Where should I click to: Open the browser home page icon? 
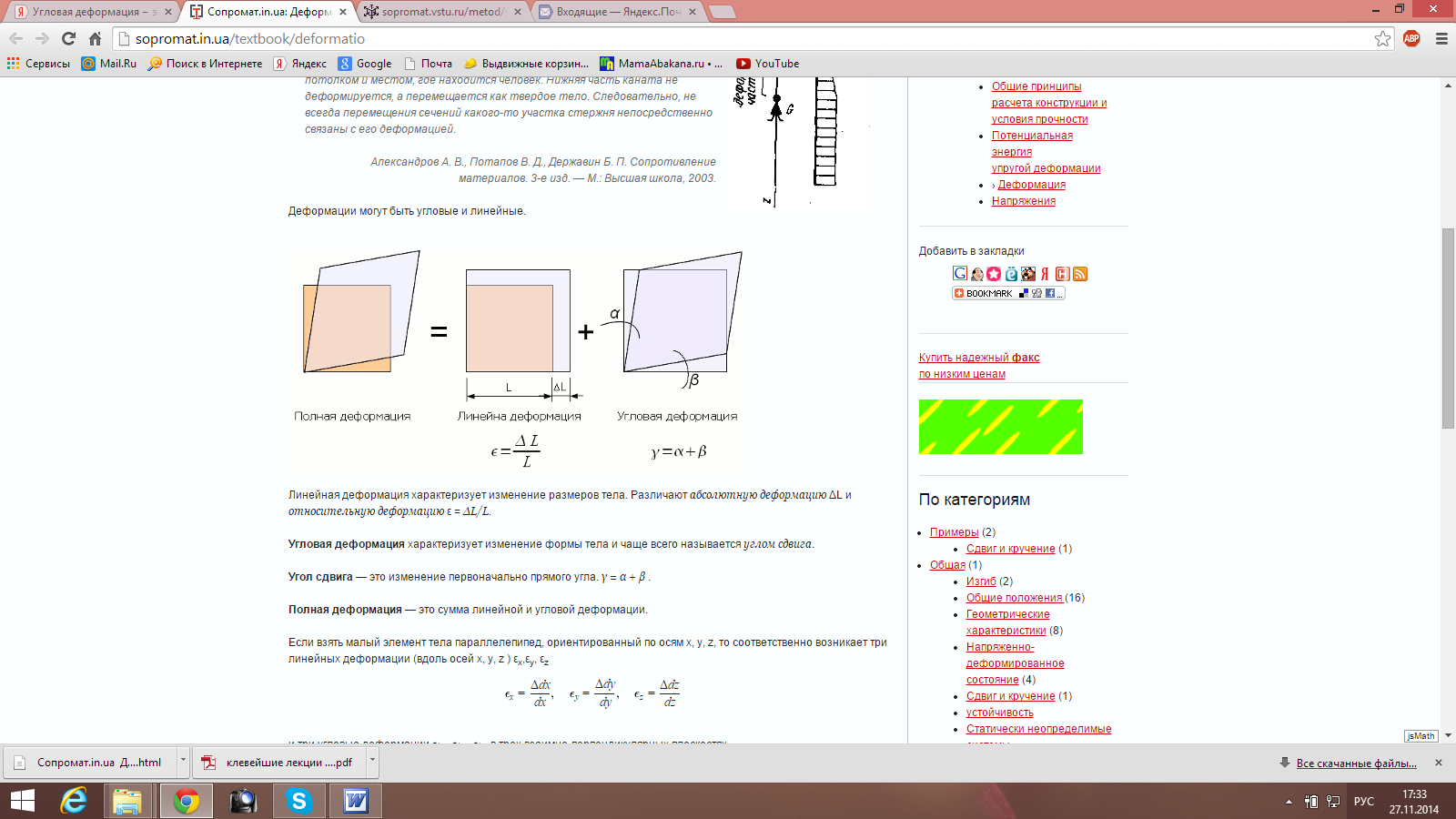(x=95, y=38)
